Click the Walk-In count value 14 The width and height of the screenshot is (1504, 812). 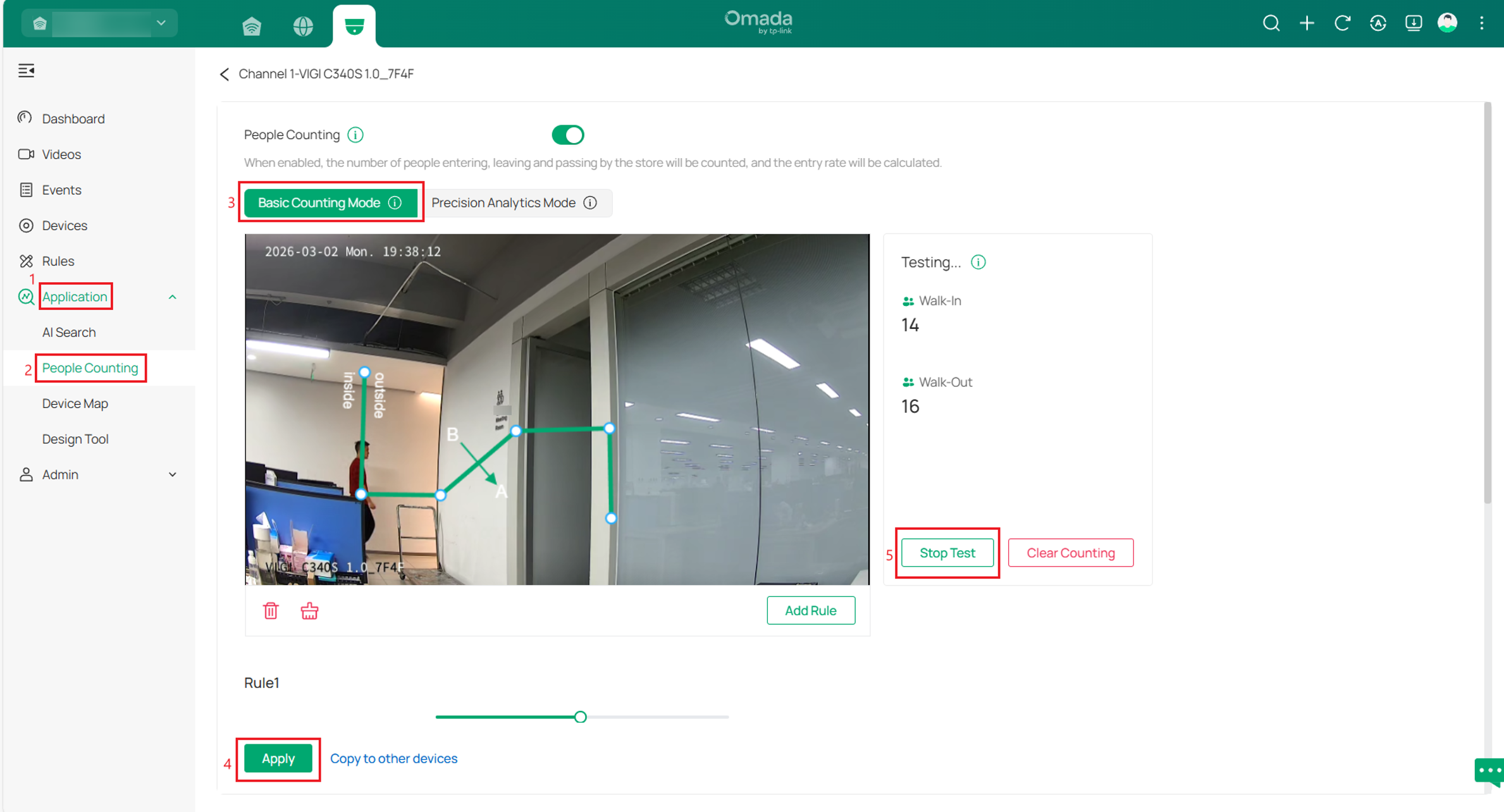tap(910, 325)
